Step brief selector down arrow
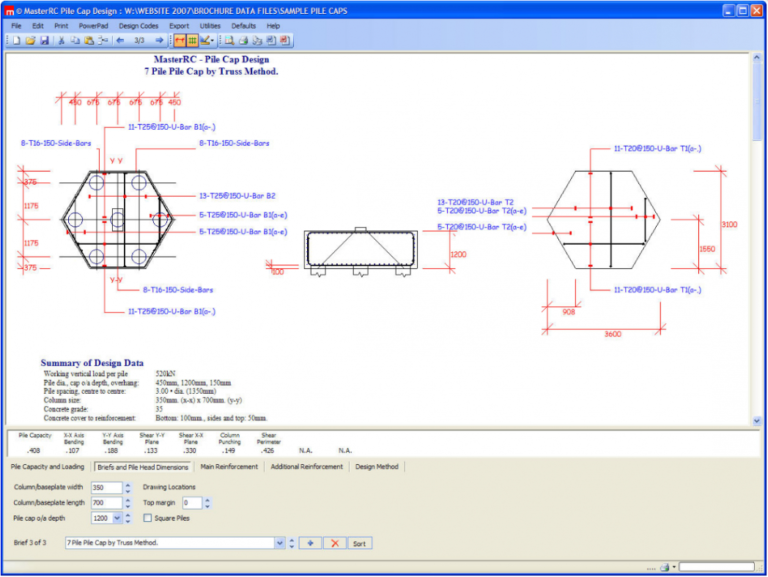This screenshot has width=768, height=577. coord(291,546)
